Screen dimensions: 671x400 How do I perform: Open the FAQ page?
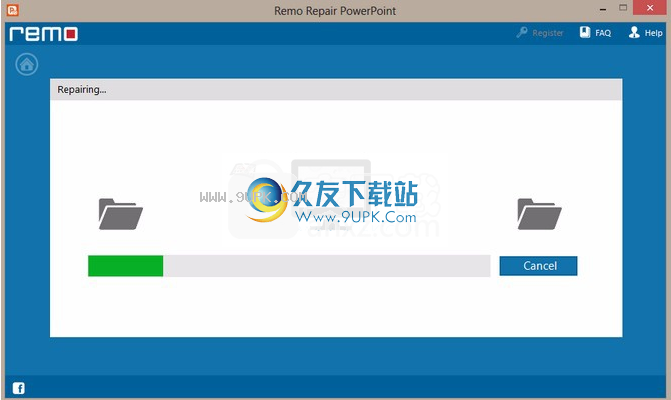[595, 33]
